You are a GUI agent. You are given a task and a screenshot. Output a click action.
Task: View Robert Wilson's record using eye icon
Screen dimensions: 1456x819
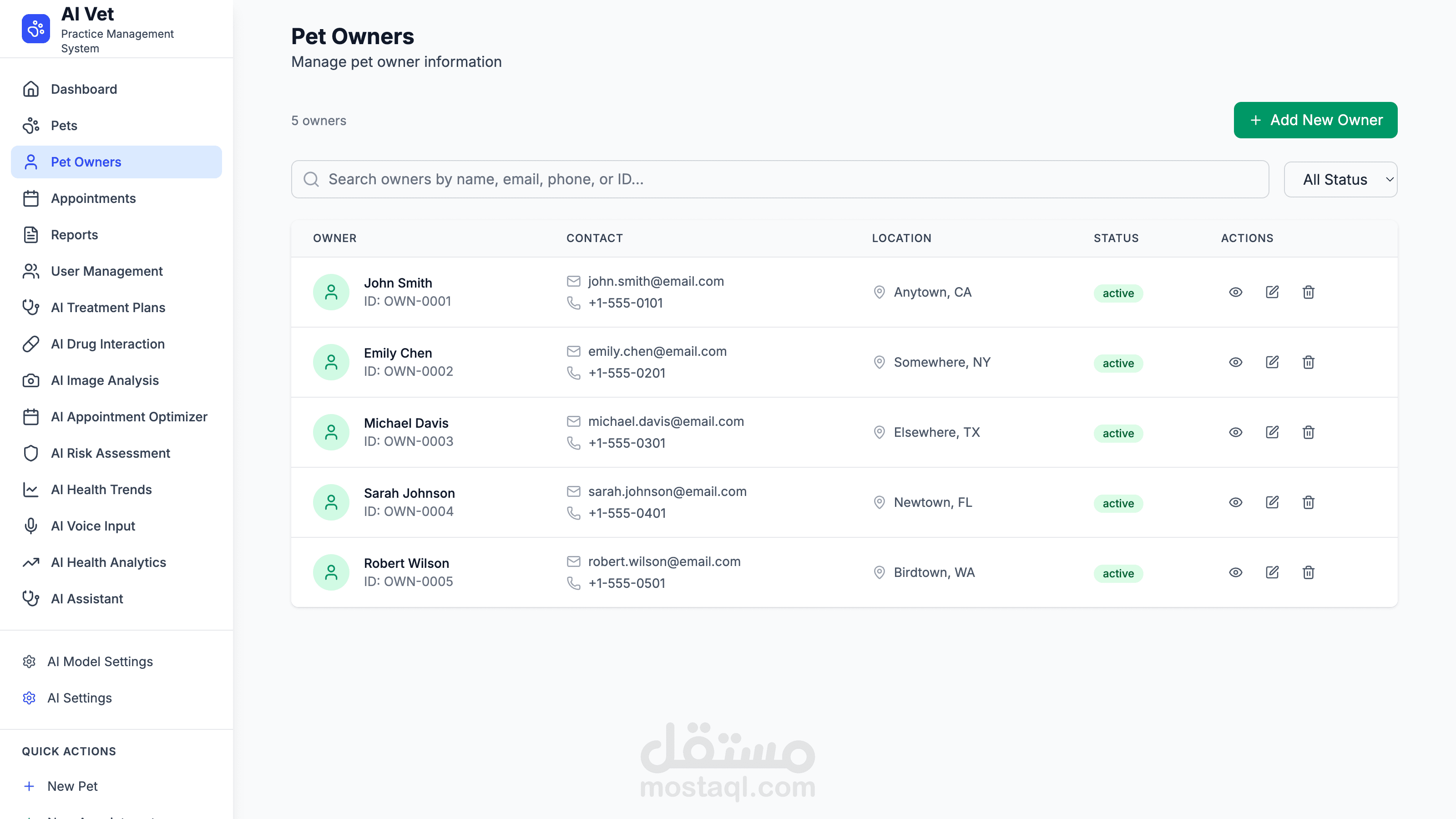(1236, 572)
